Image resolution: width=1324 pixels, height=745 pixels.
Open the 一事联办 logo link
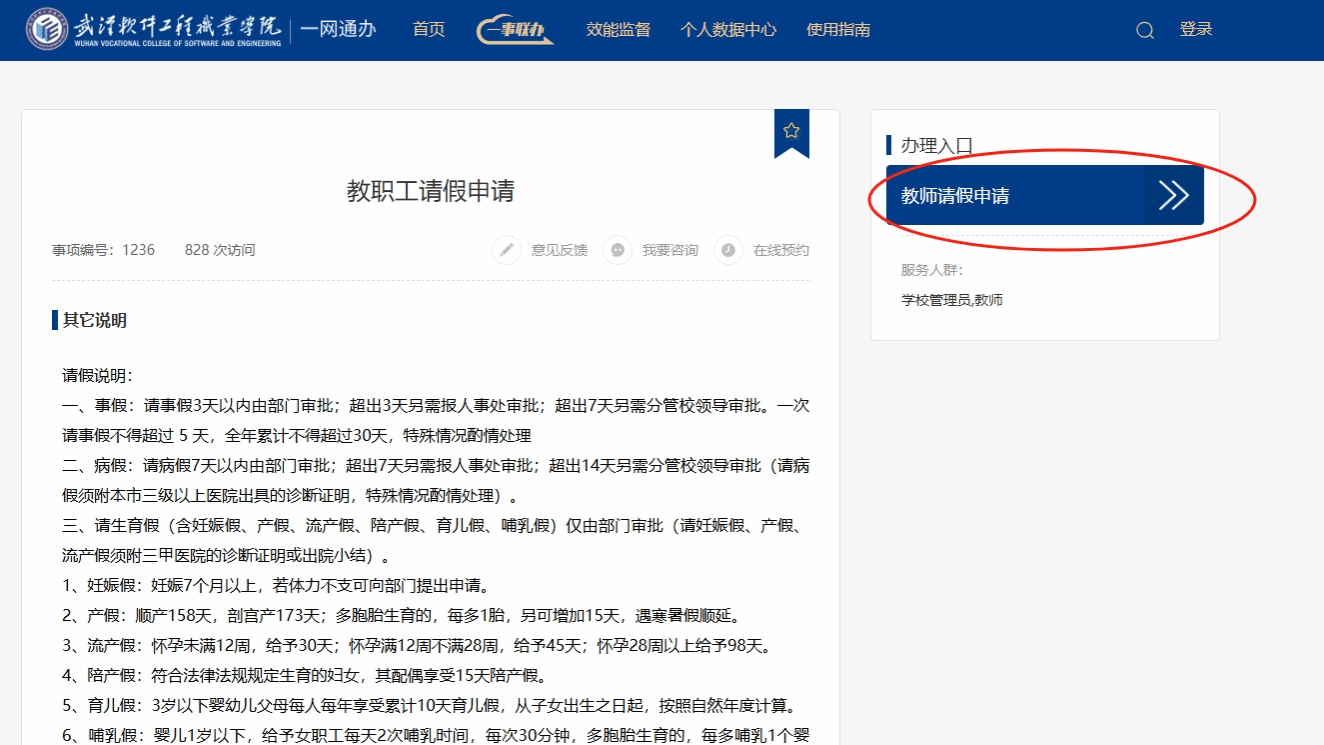click(x=515, y=30)
